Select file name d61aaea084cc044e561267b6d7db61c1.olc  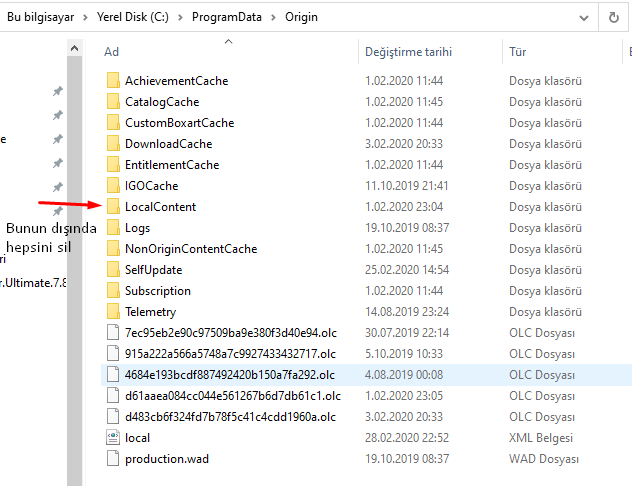233,395
